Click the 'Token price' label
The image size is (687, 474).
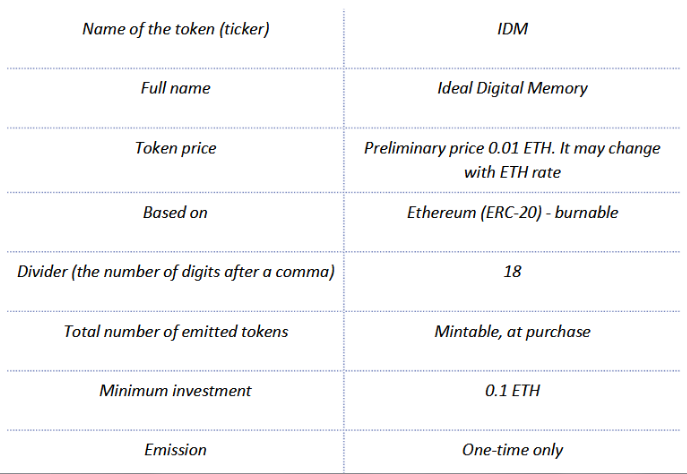pos(176,148)
